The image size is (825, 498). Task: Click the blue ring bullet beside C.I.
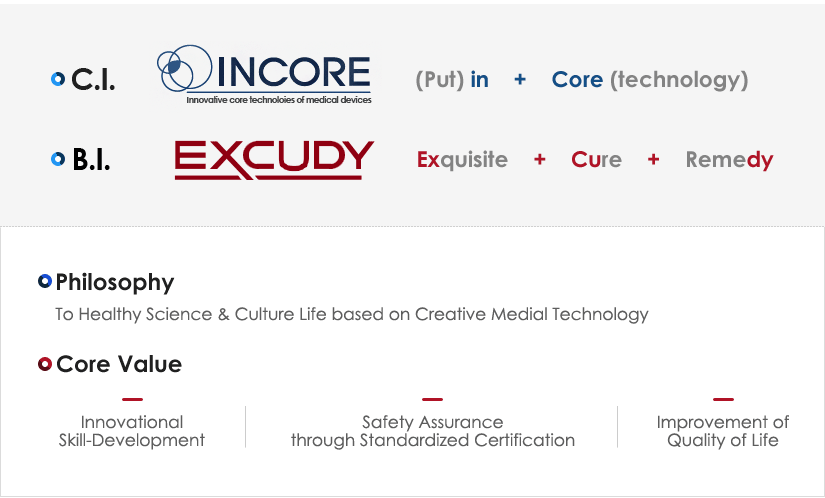coord(58,79)
